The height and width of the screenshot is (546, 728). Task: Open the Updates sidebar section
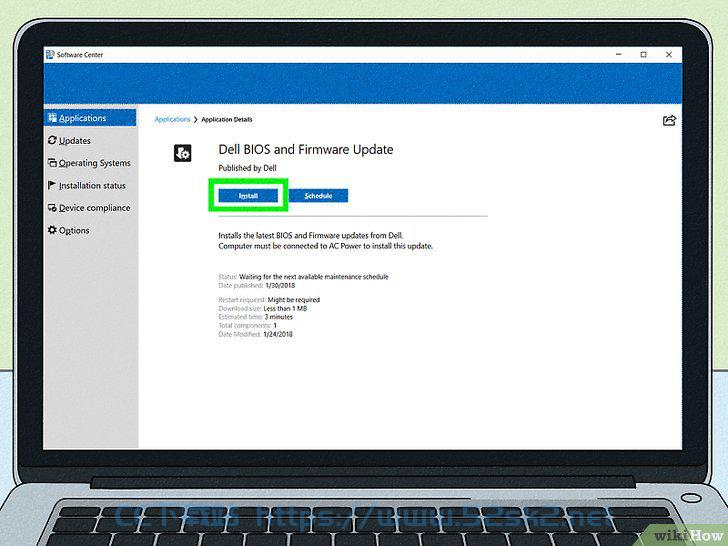[x=74, y=141]
